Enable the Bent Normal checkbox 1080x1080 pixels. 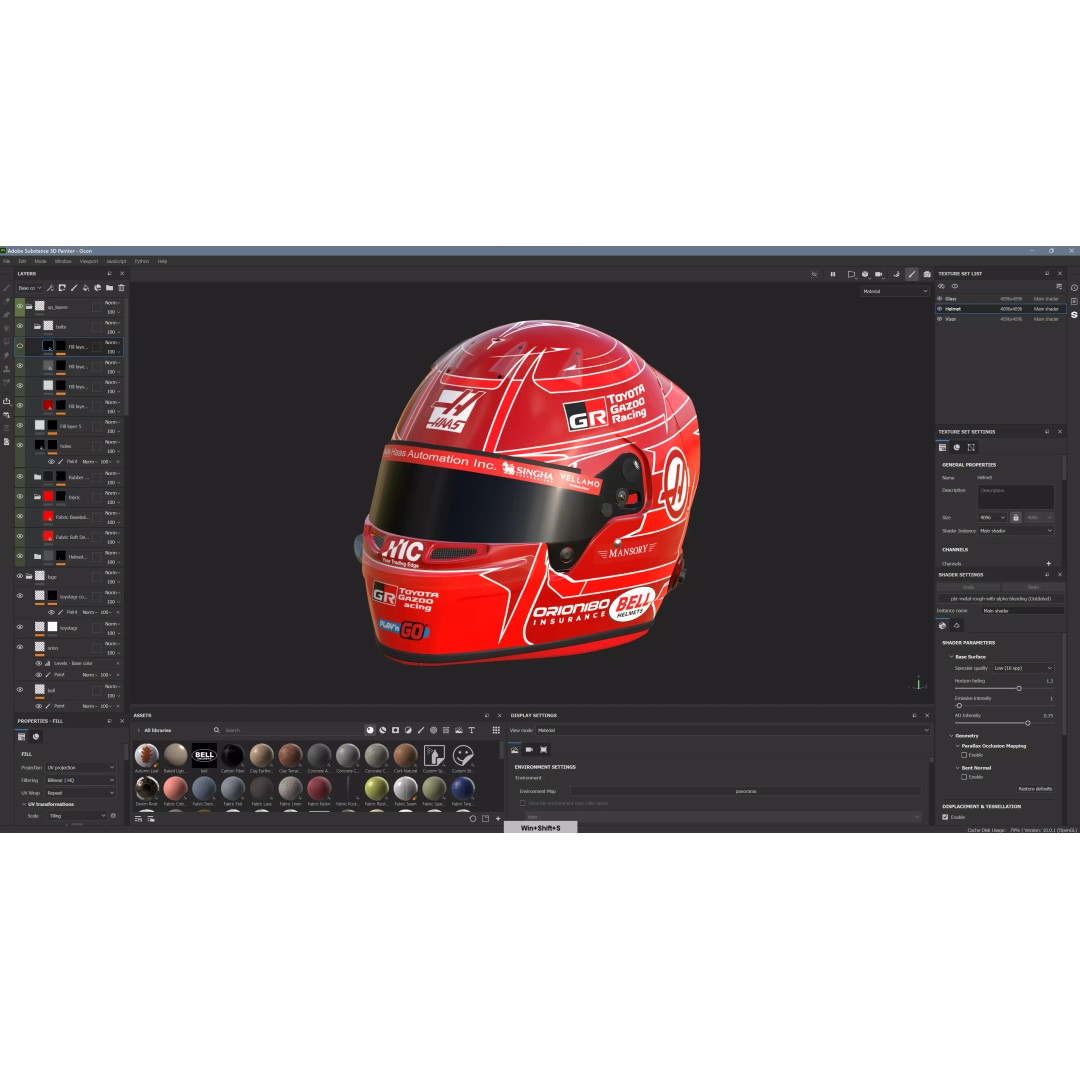[964, 777]
